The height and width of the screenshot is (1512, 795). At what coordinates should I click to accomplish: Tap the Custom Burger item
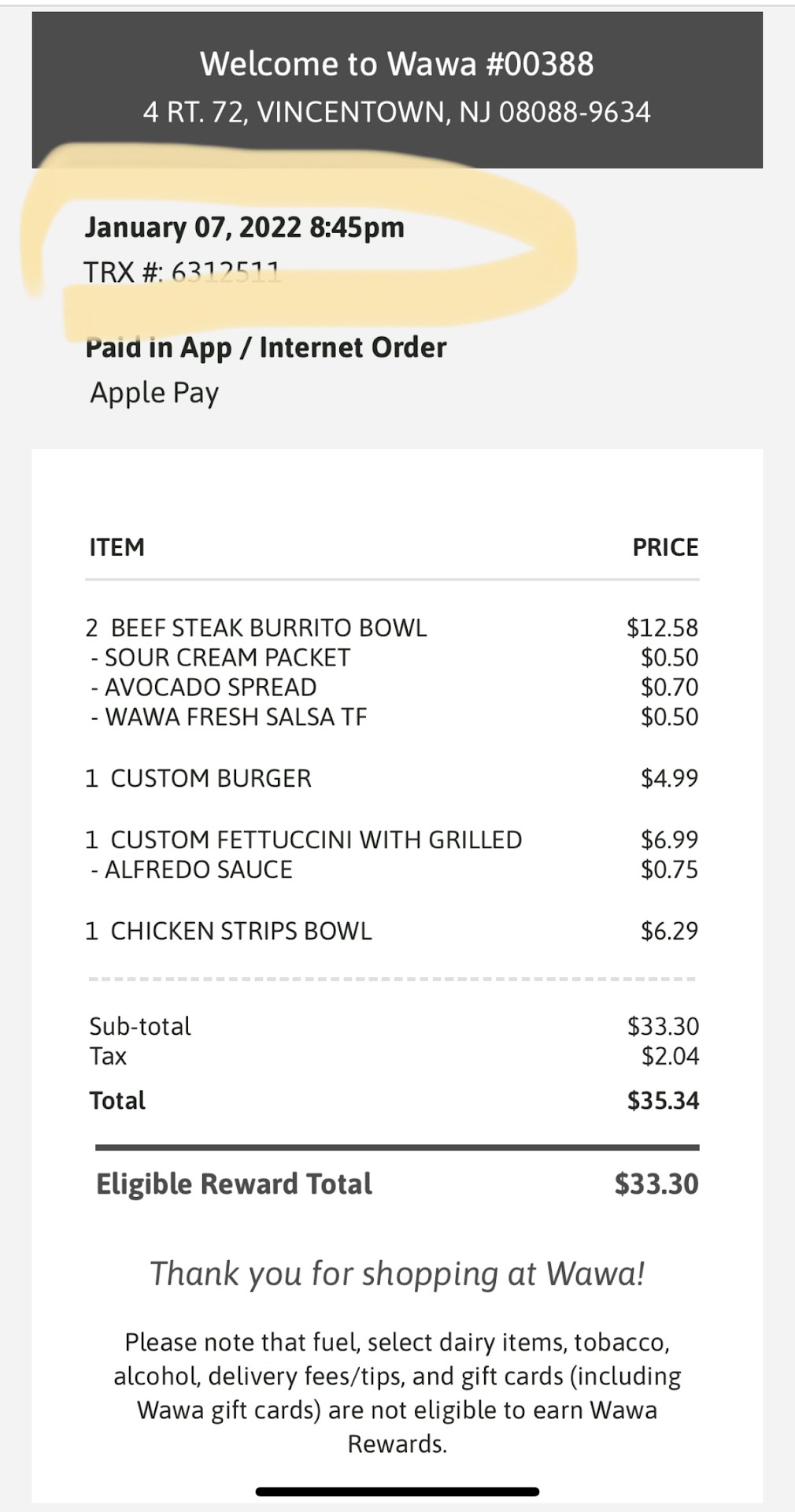point(198,778)
